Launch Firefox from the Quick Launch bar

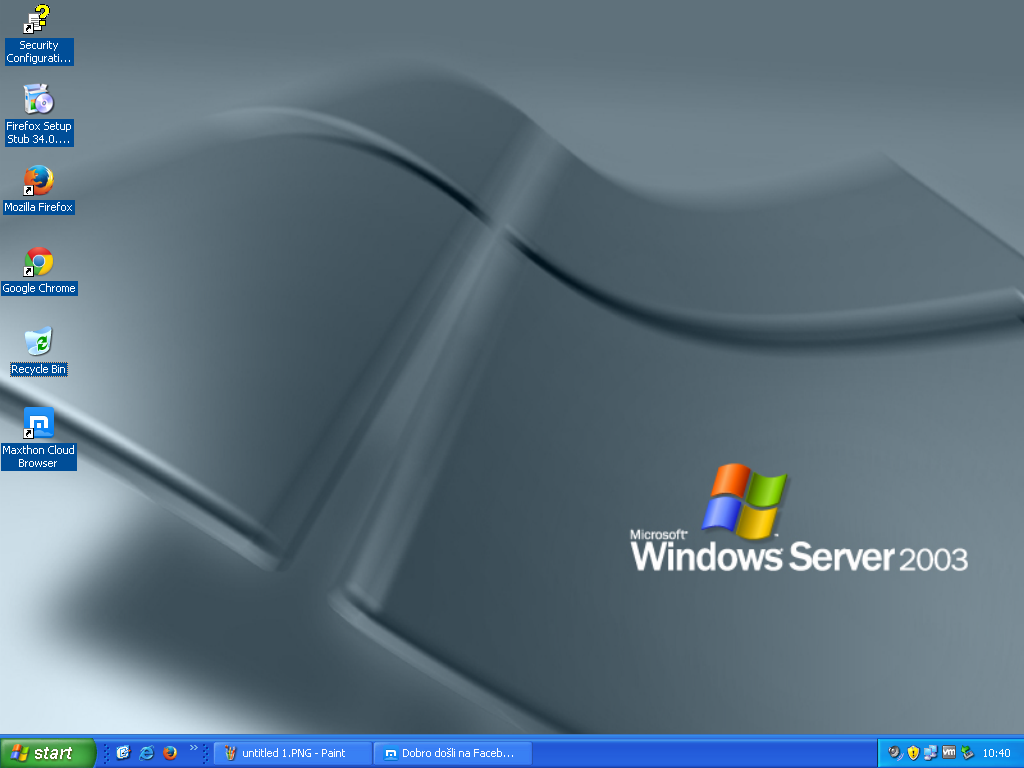pyautogui.click(x=170, y=753)
